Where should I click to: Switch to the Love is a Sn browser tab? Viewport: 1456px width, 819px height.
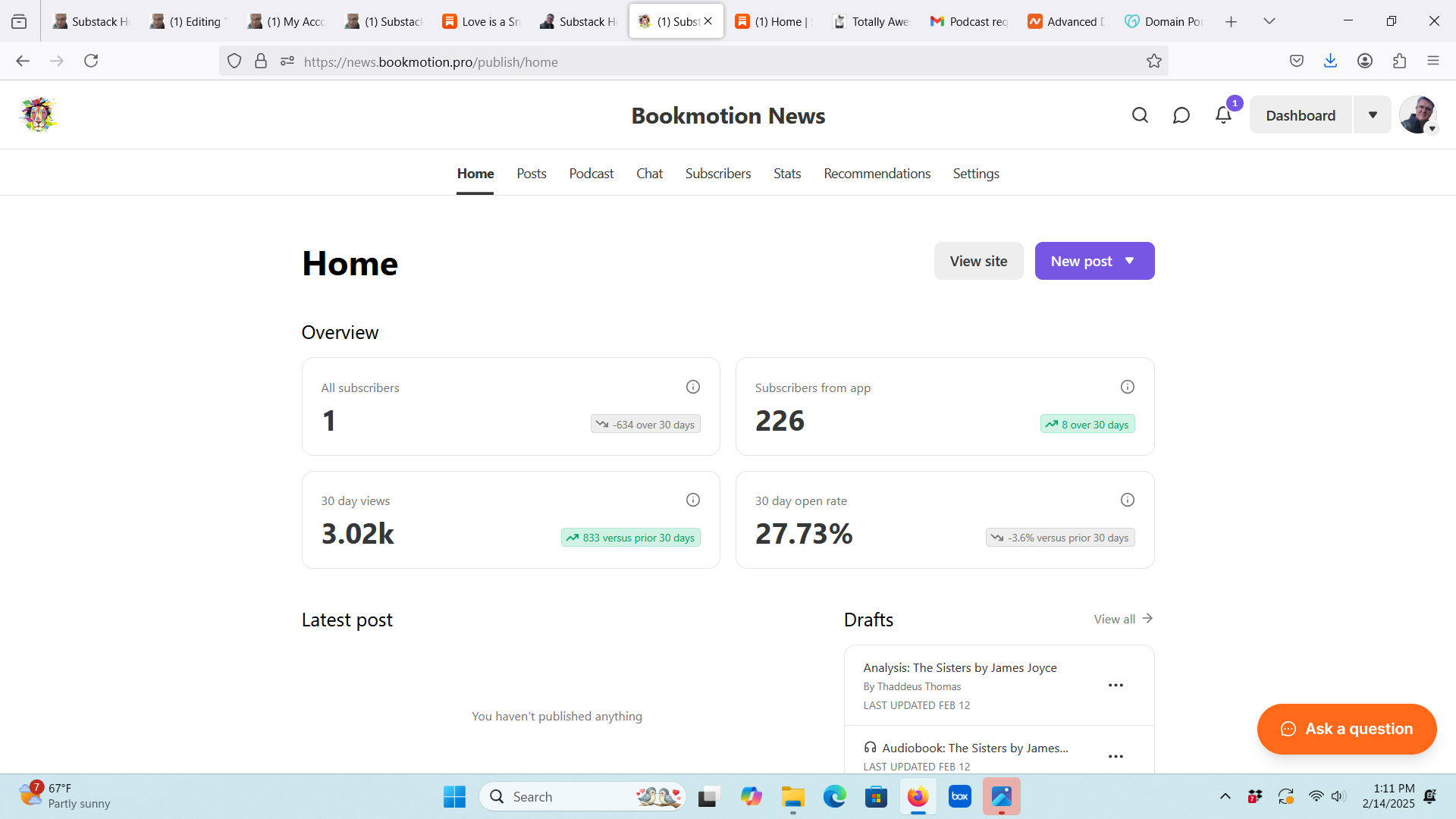click(482, 22)
